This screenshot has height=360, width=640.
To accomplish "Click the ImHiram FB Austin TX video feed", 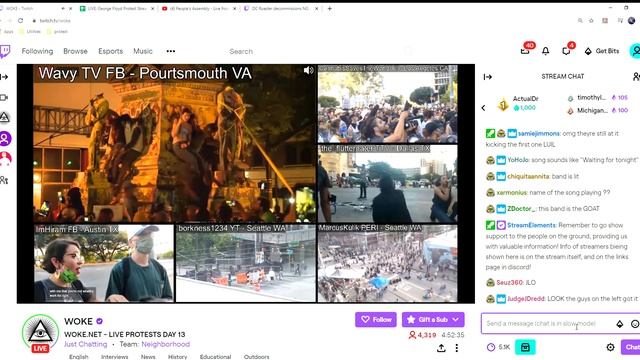I will [104, 263].
